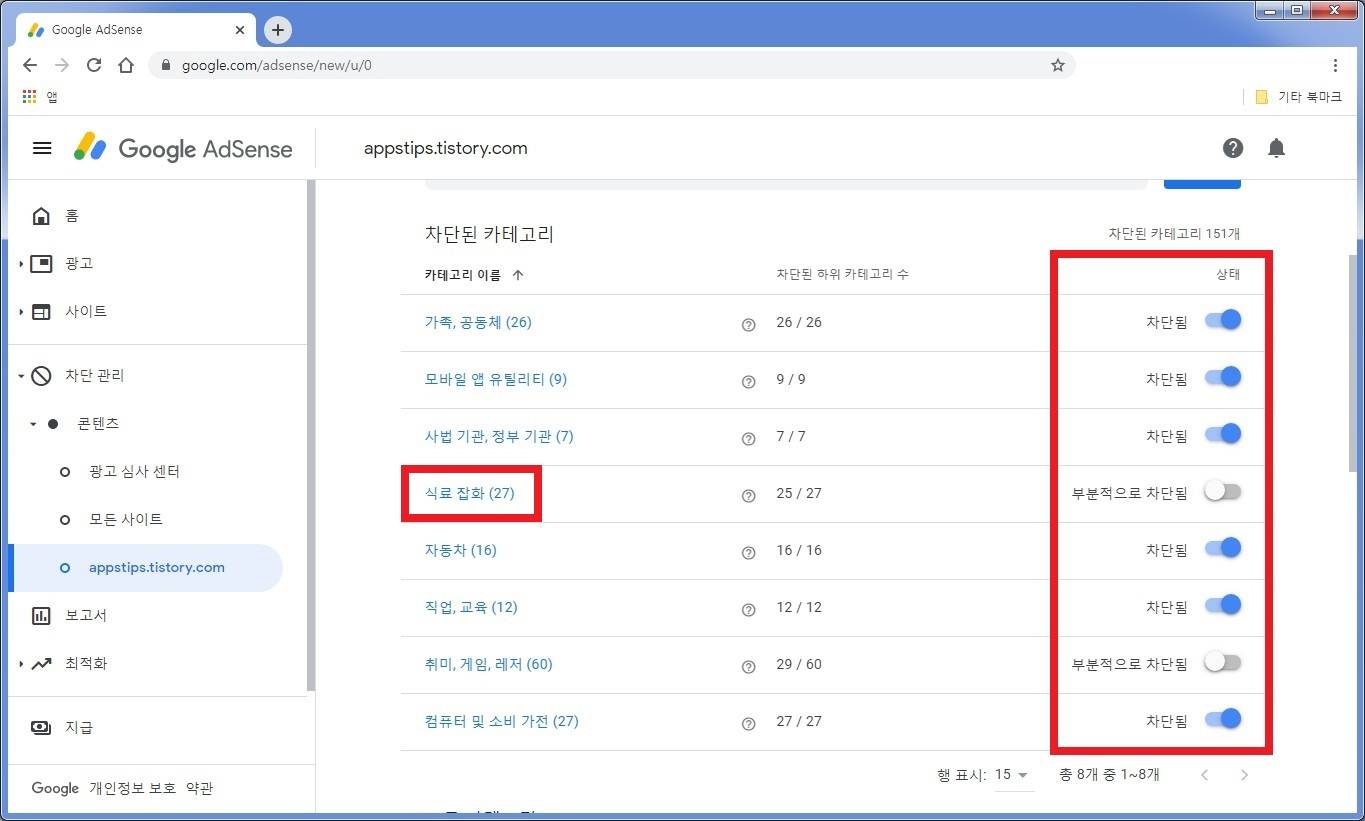Expand the 최적화 sidebar section
Screen dimensions: 1365x821
point(21,664)
